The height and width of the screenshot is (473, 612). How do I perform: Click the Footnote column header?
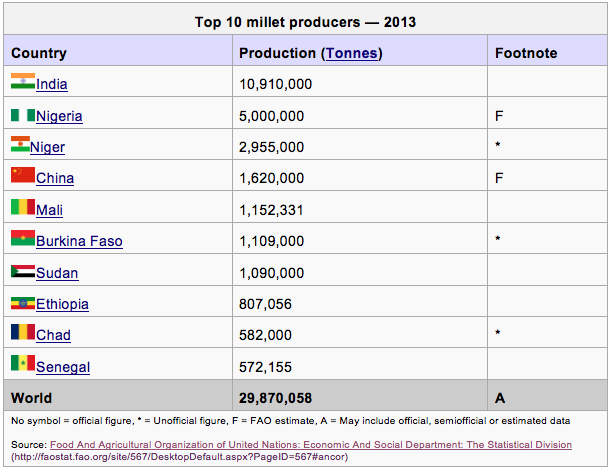pyautogui.click(x=526, y=53)
